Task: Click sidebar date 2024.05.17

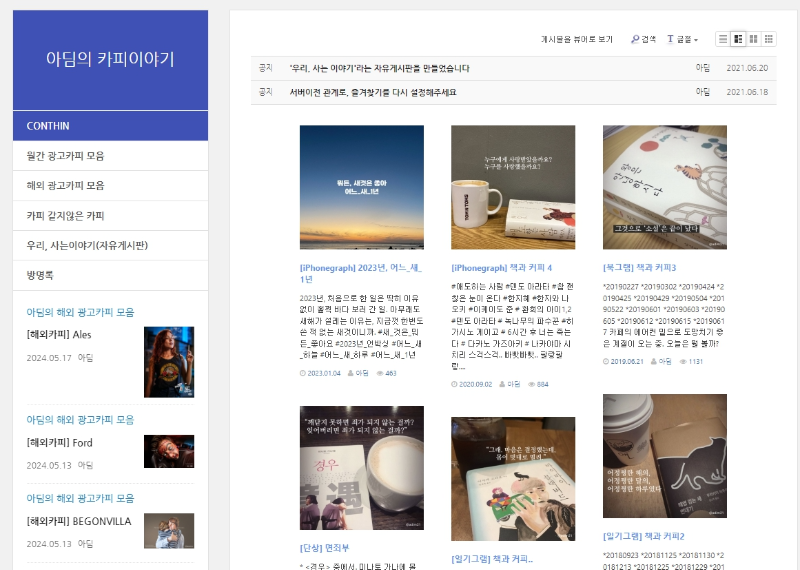Action: coord(49,358)
